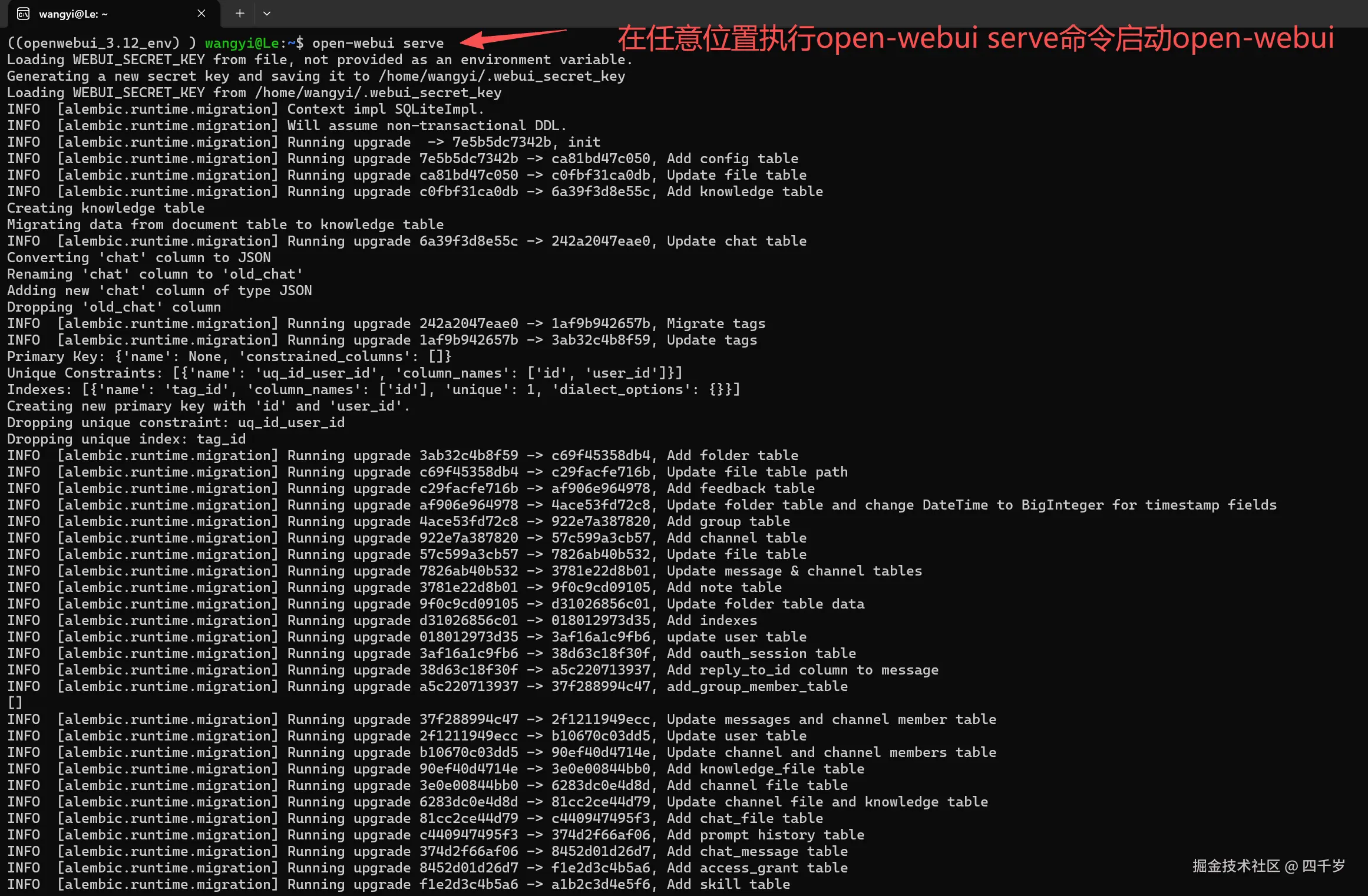This screenshot has height=896, width=1368.
Task: Click the green wangyi@Le prompt text
Action: pos(244,42)
